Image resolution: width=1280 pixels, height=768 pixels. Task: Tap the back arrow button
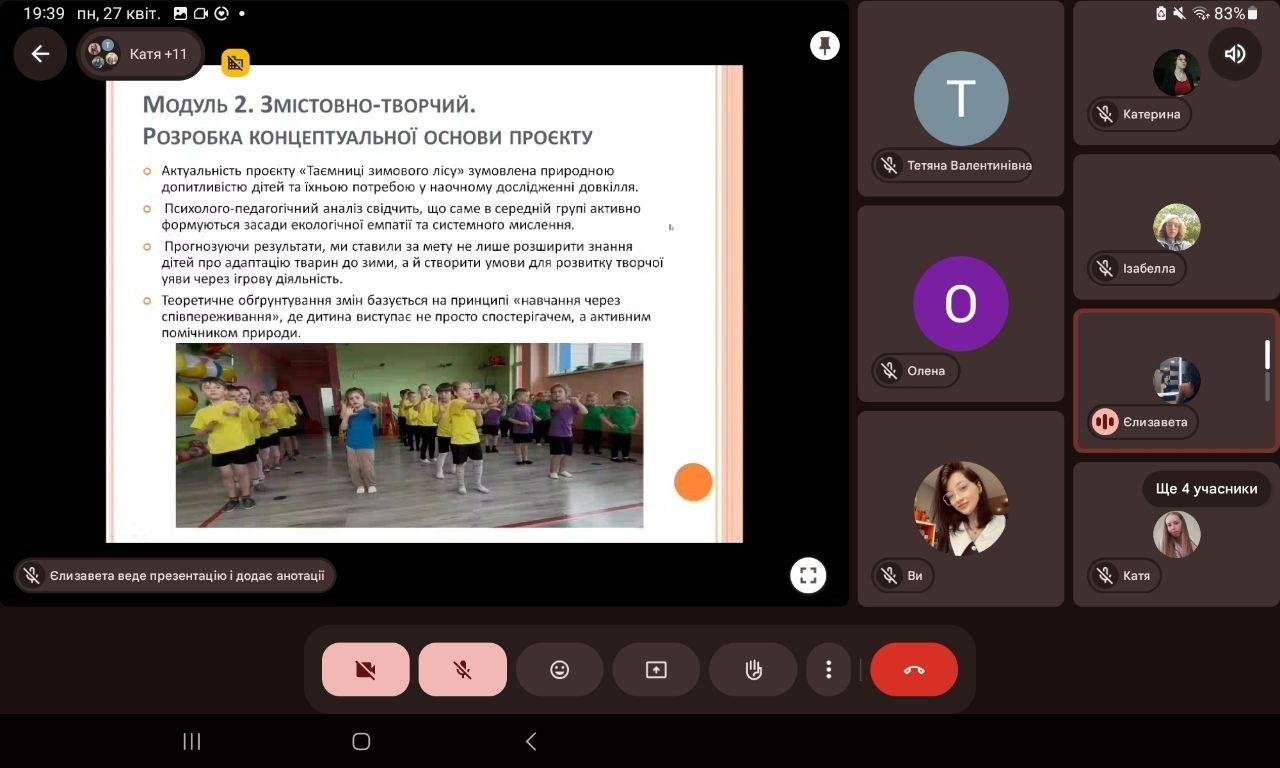click(x=40, y=54)
